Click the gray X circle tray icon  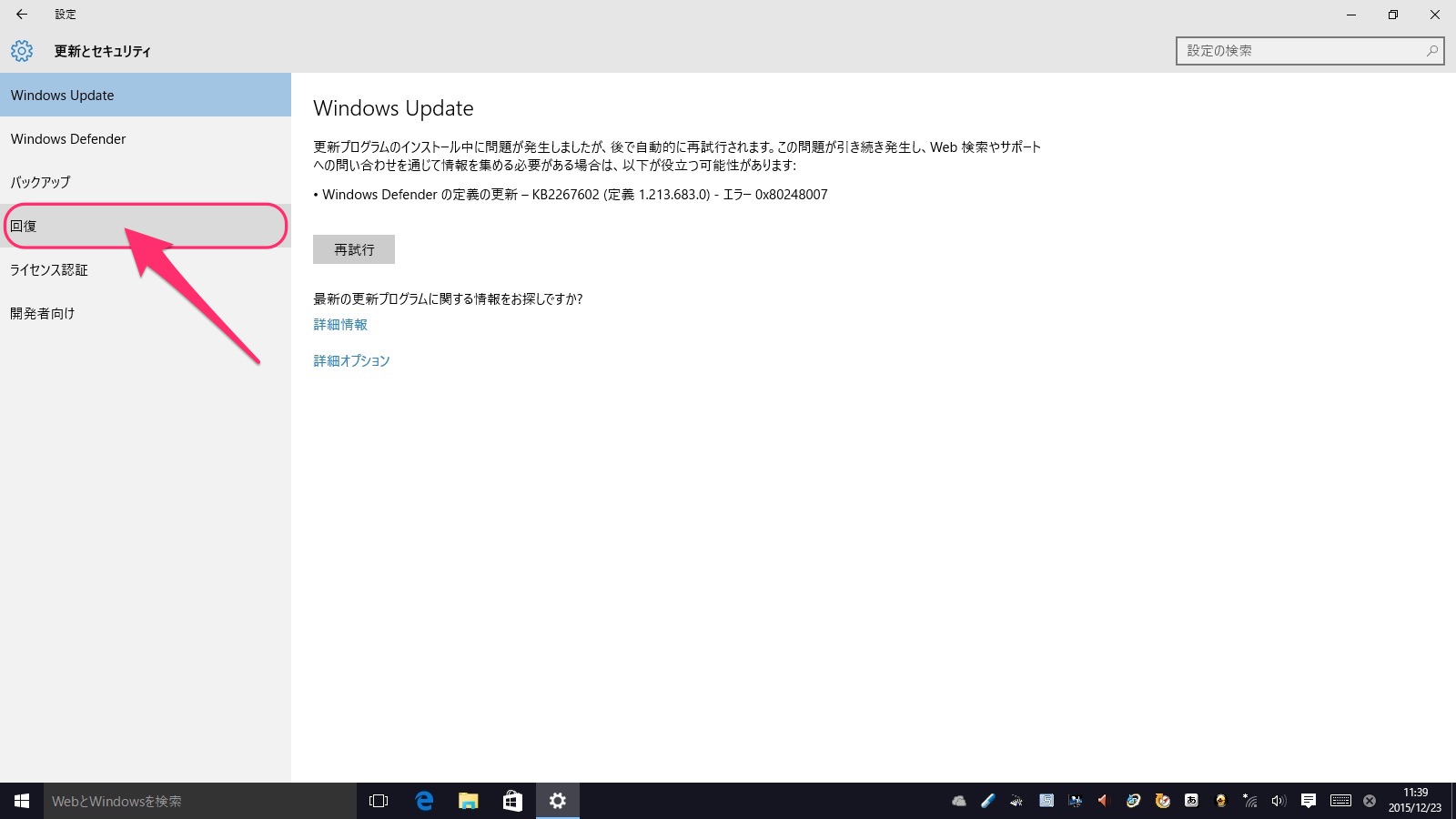click(1370, 801)
